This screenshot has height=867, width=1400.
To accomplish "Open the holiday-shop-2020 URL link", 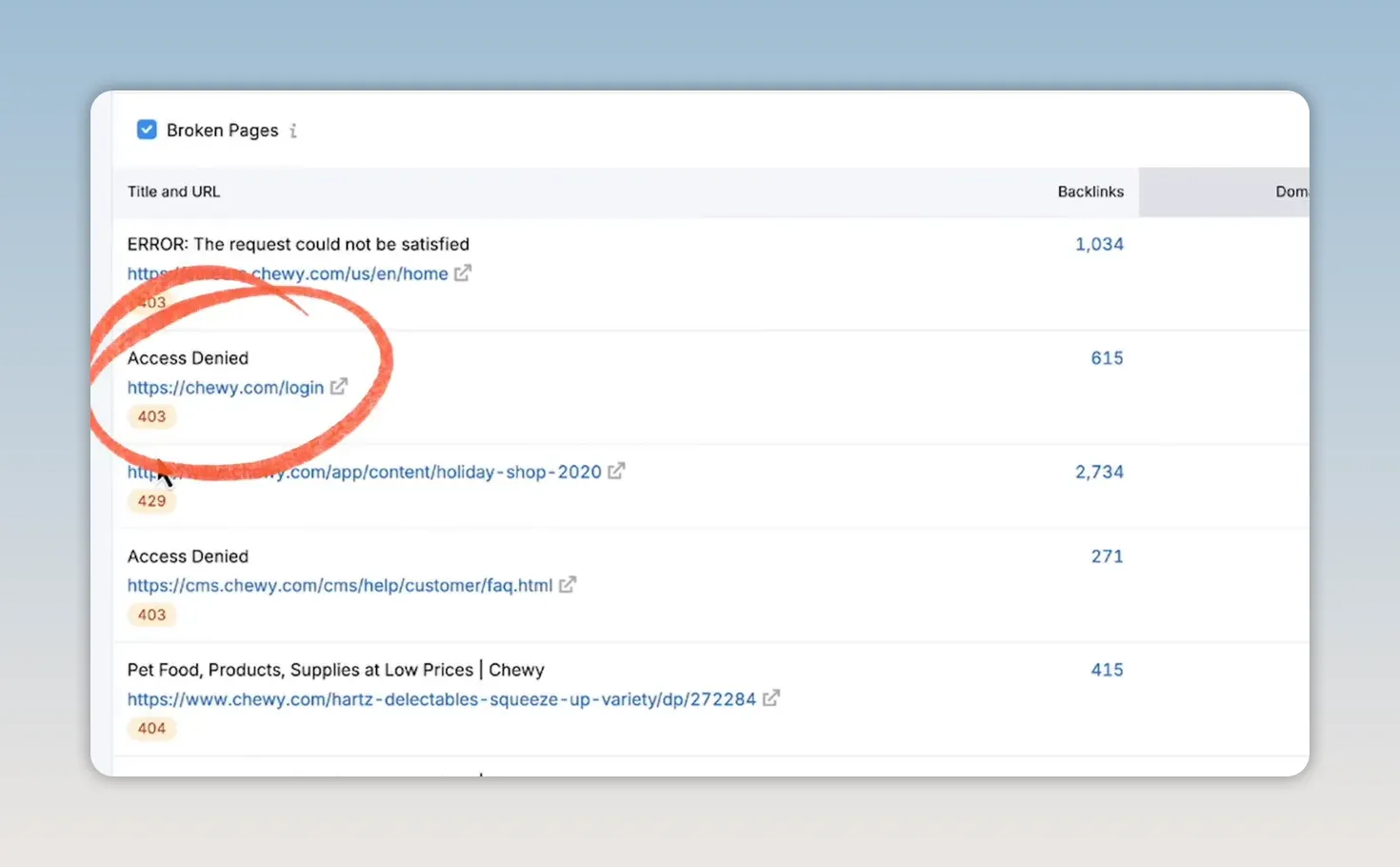I will (x=365, y=473).
